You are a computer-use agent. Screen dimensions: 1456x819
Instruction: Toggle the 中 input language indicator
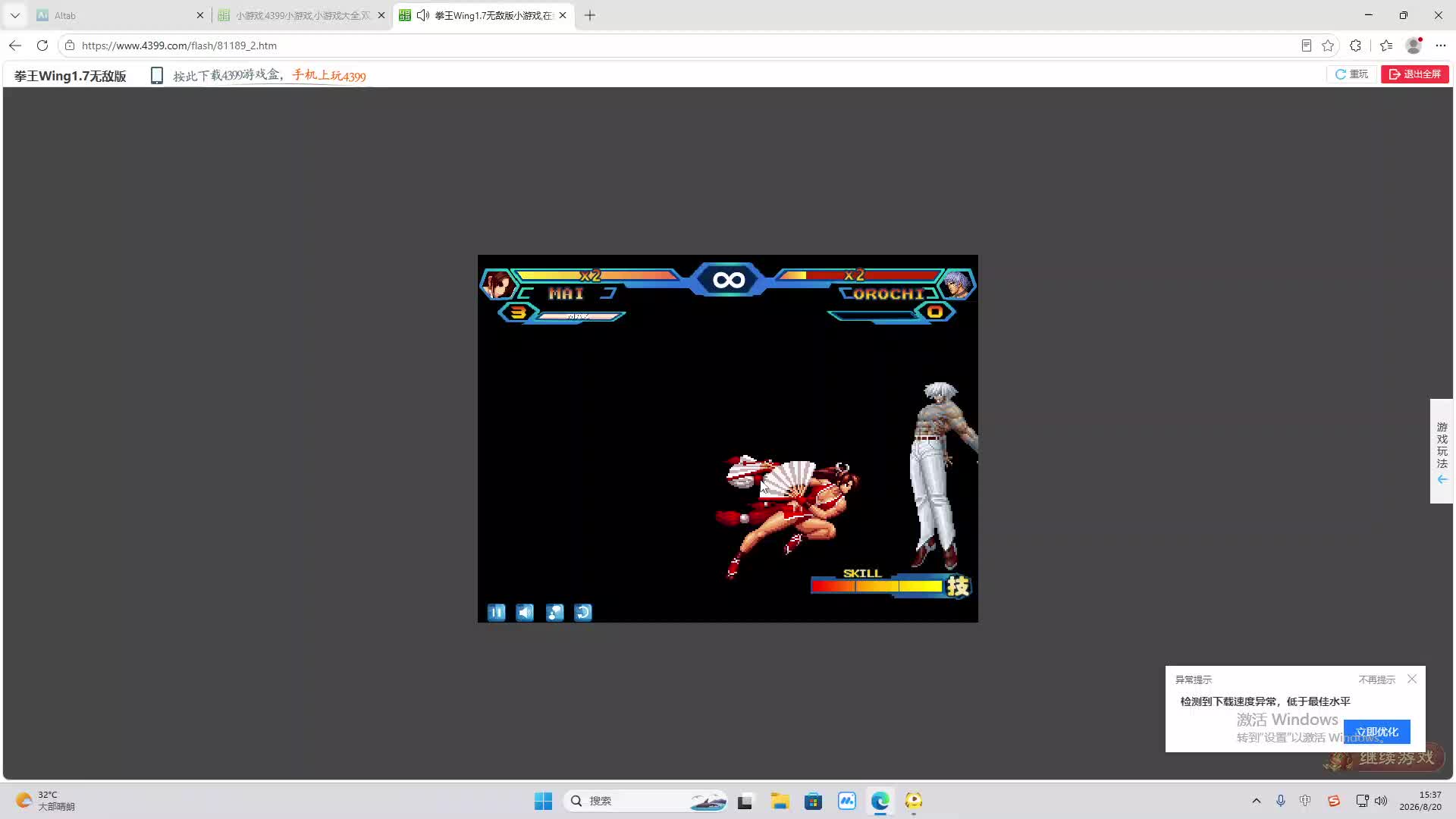coord(1305,801)
